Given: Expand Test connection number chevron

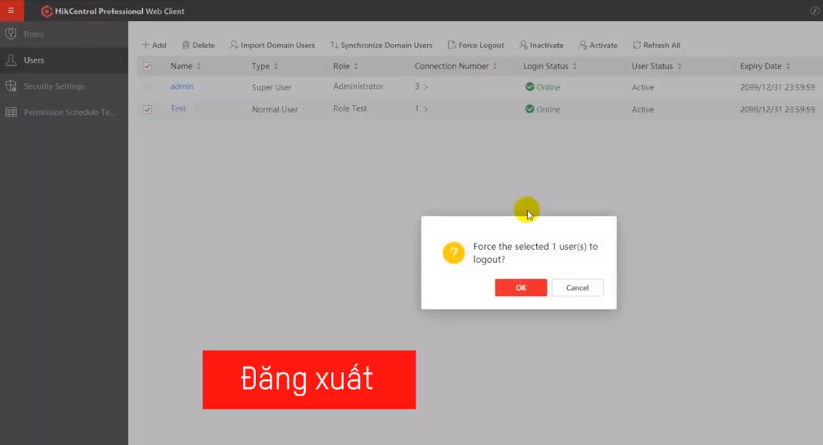Looking at the screenshot, I should tap(426, 109).
